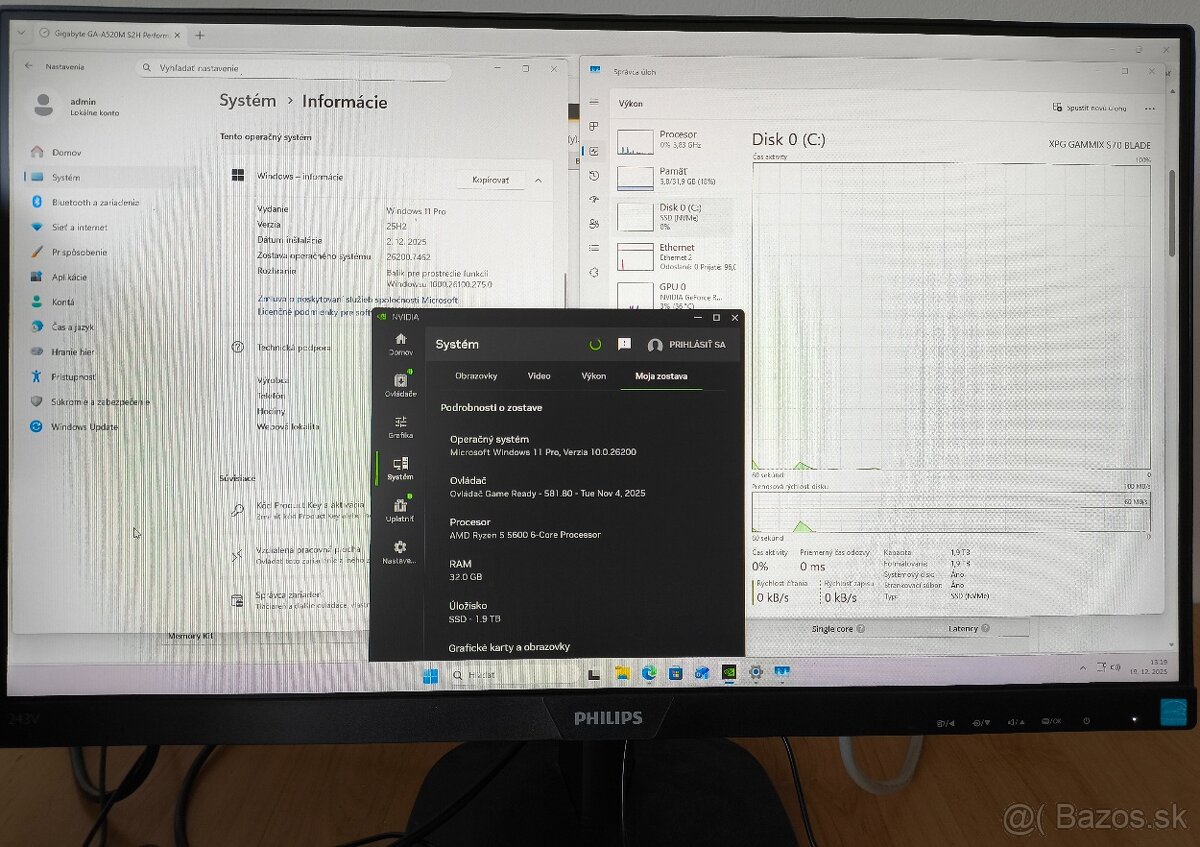1200x847 pixels.
Task: Click the Vyhľadať nastavenie search field
Action: 295,68
